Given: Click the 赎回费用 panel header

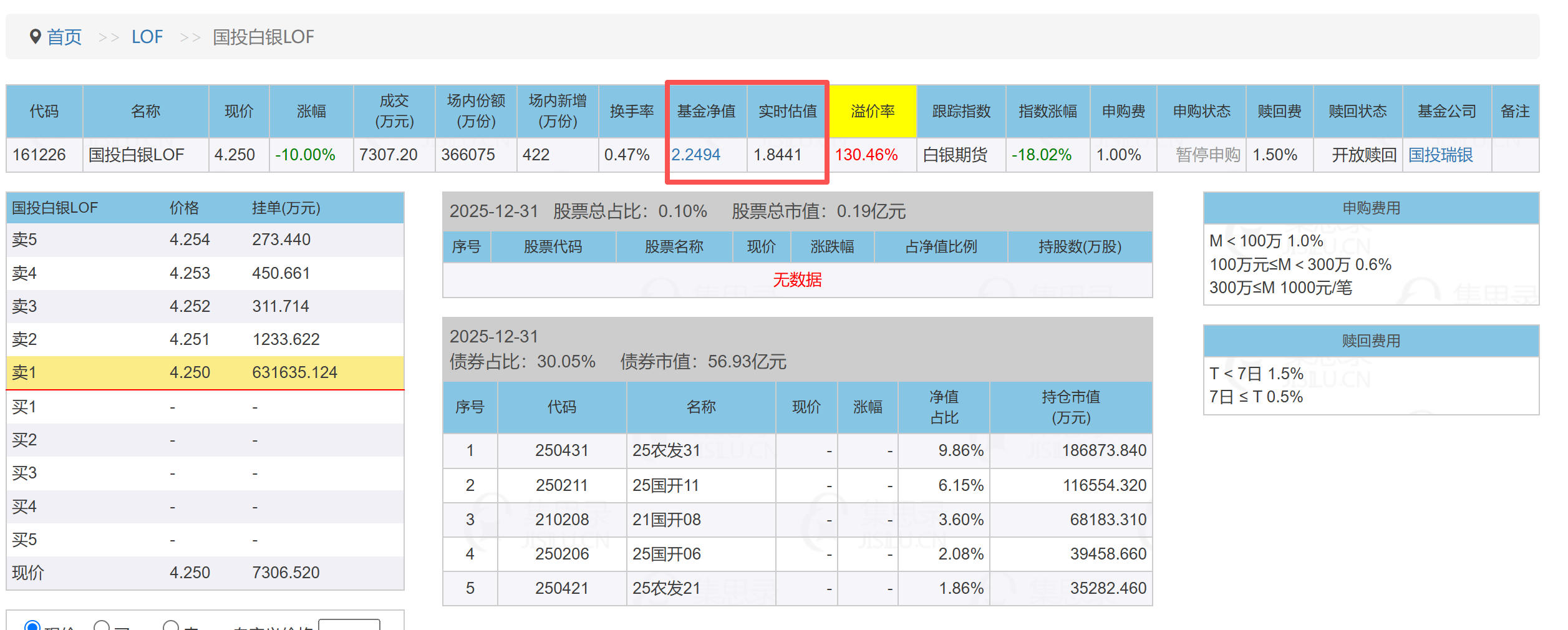Looking at the screenshot, I should (x=1371, y=341).
